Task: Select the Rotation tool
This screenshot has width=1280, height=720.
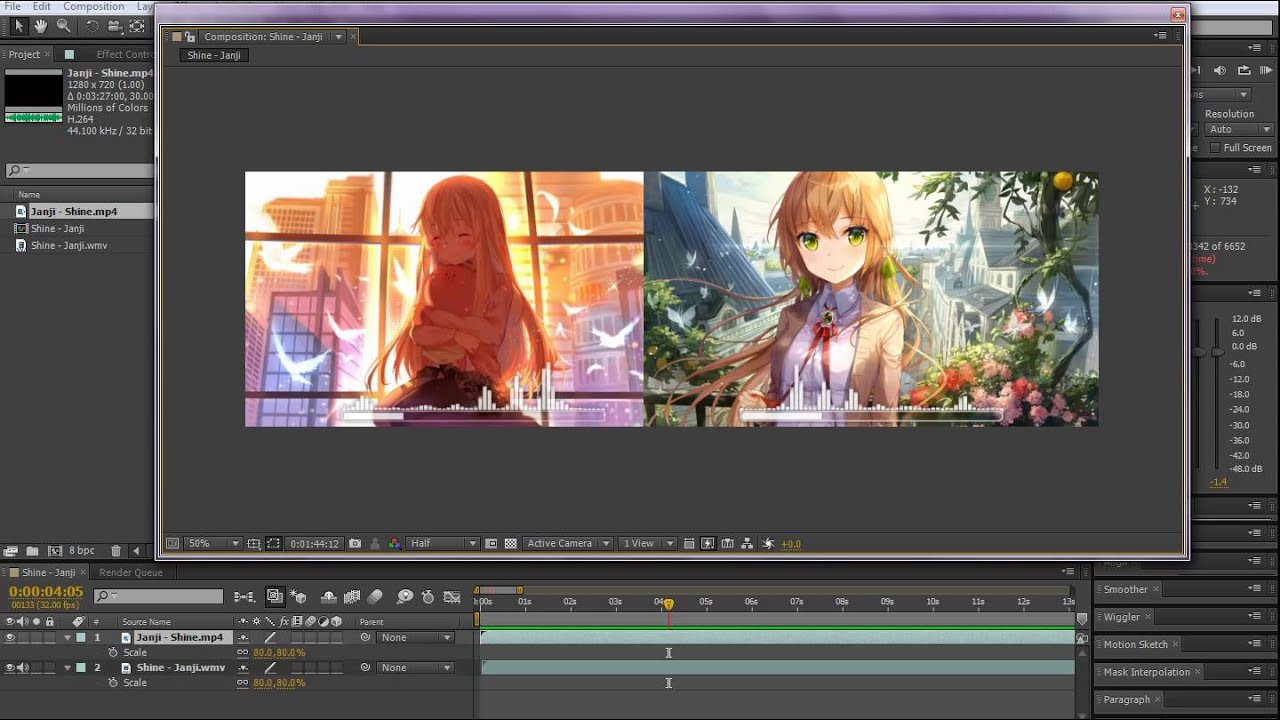Action: pos(92,26)
